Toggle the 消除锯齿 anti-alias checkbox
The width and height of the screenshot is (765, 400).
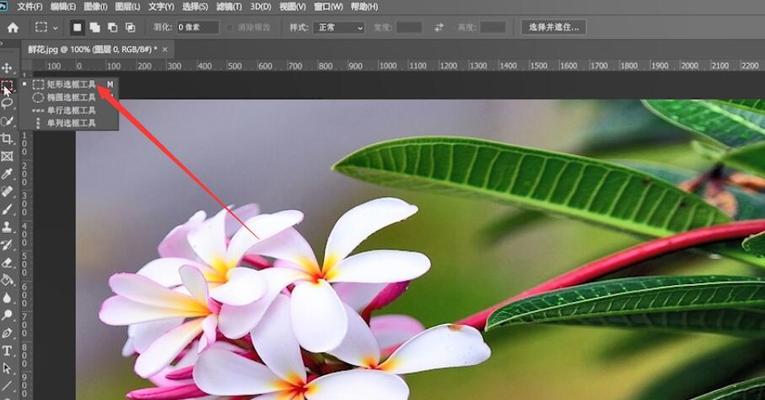pyautogui.click(x=229, y=28)
